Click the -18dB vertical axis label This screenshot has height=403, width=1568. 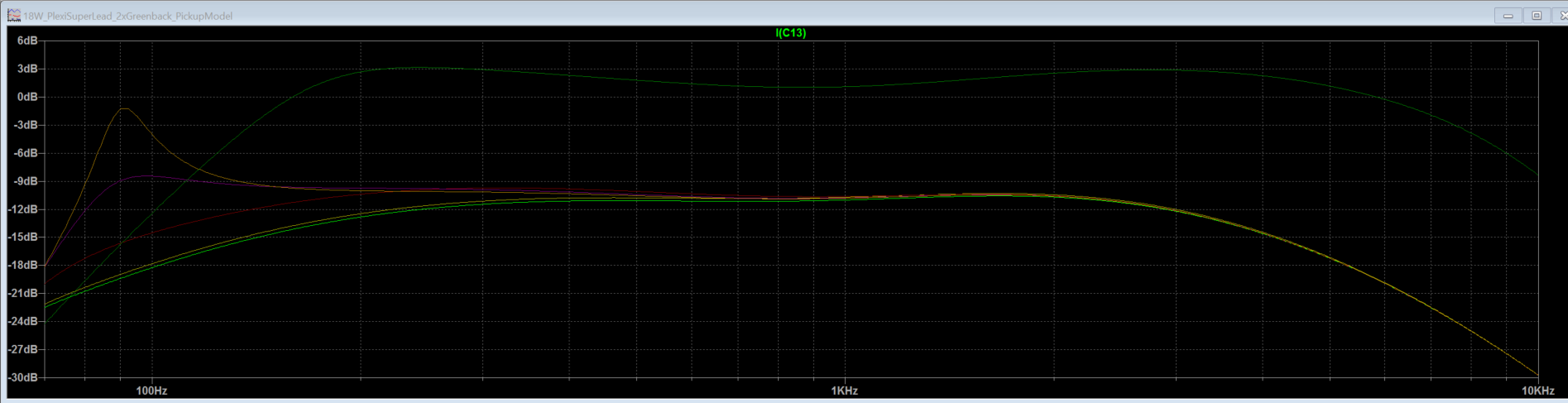(x=23, y=266)
